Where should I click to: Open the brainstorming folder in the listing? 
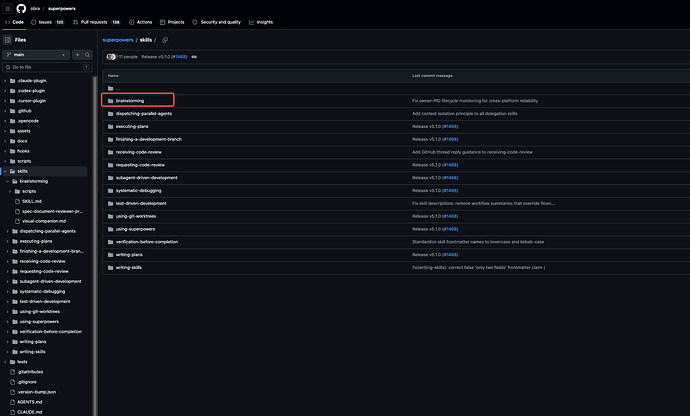pos(130,101)
